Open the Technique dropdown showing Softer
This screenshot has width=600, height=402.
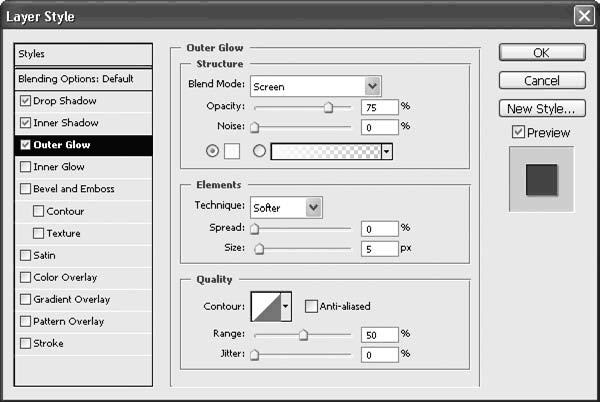(x=286, y=207)
